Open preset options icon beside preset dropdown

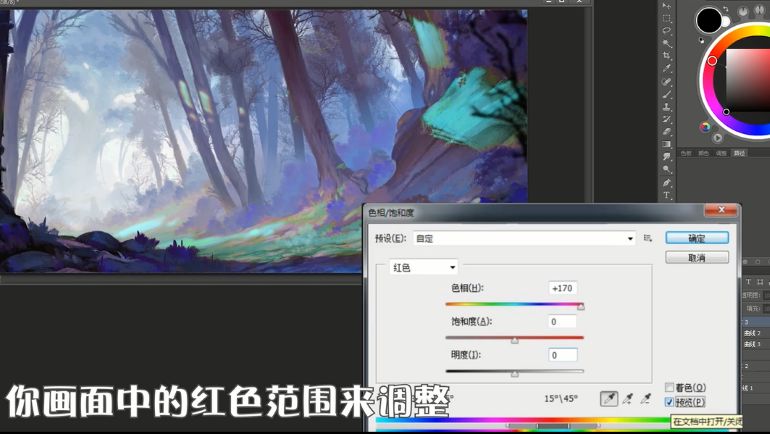point(648,238)
